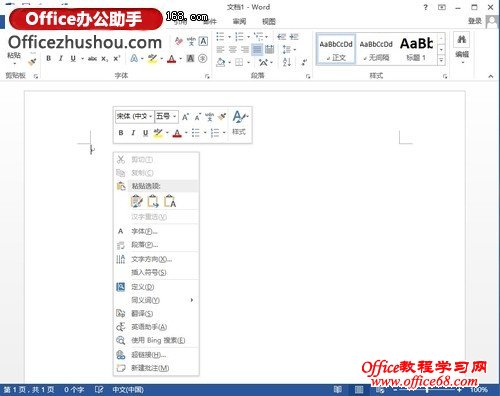
Task: Toggle superscript formatting in the ribbon
Action: 116,58
